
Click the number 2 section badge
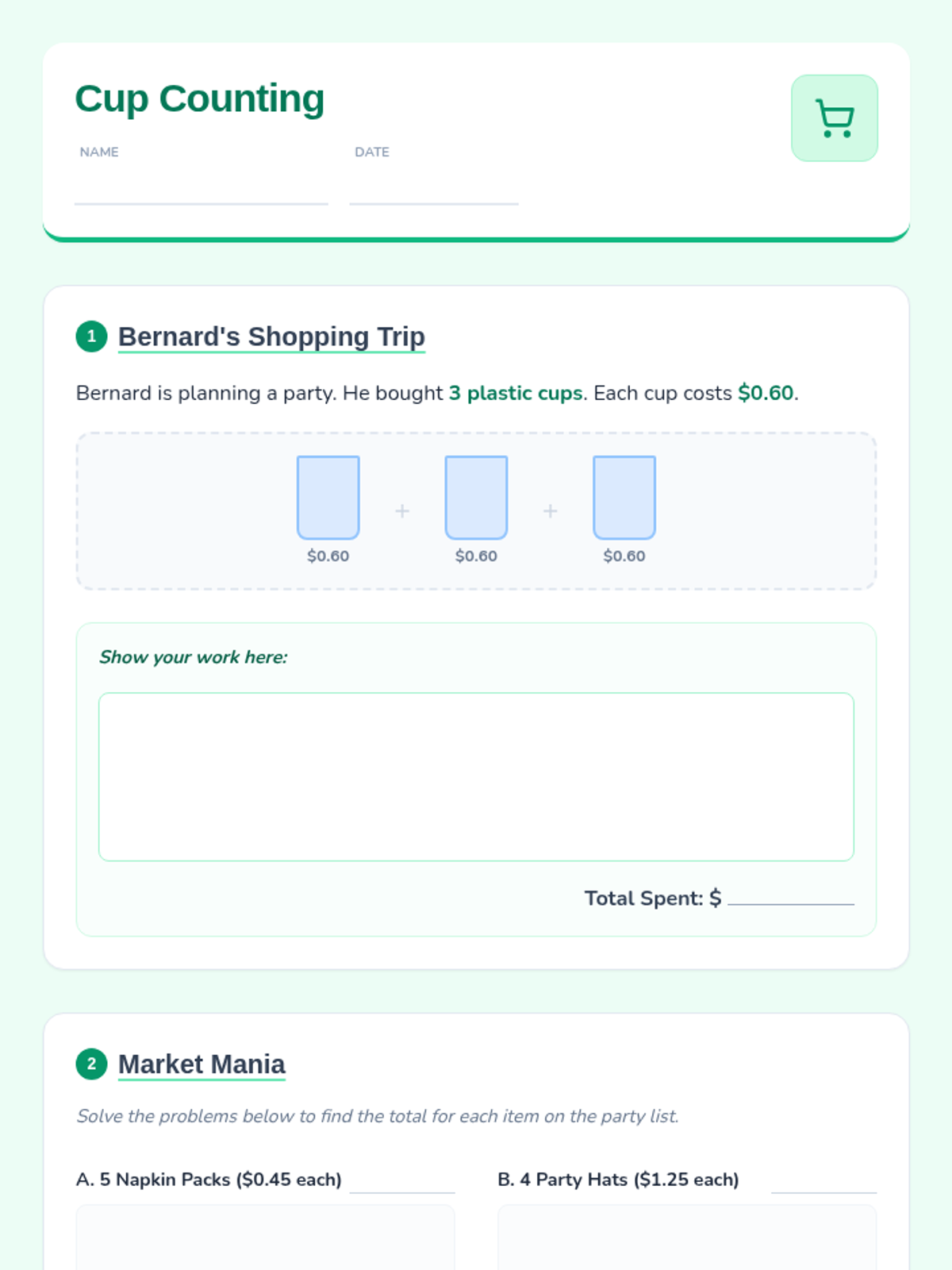[x=91, y=1064]
